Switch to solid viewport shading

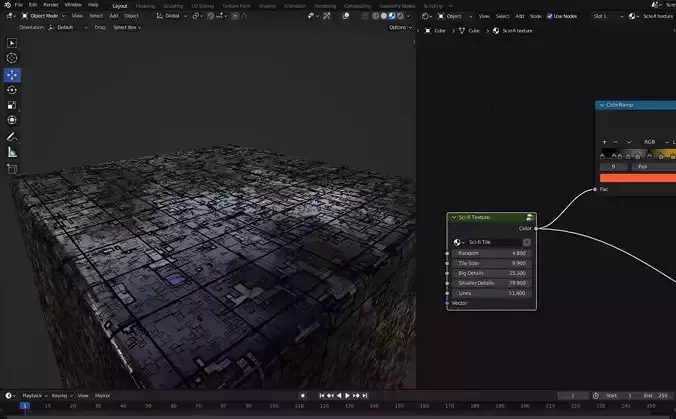pyautogui.click(x=384, y=16)
